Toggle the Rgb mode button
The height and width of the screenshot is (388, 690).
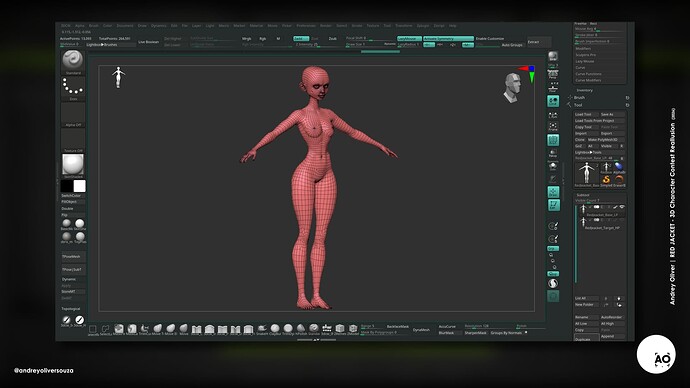point(263,39)
